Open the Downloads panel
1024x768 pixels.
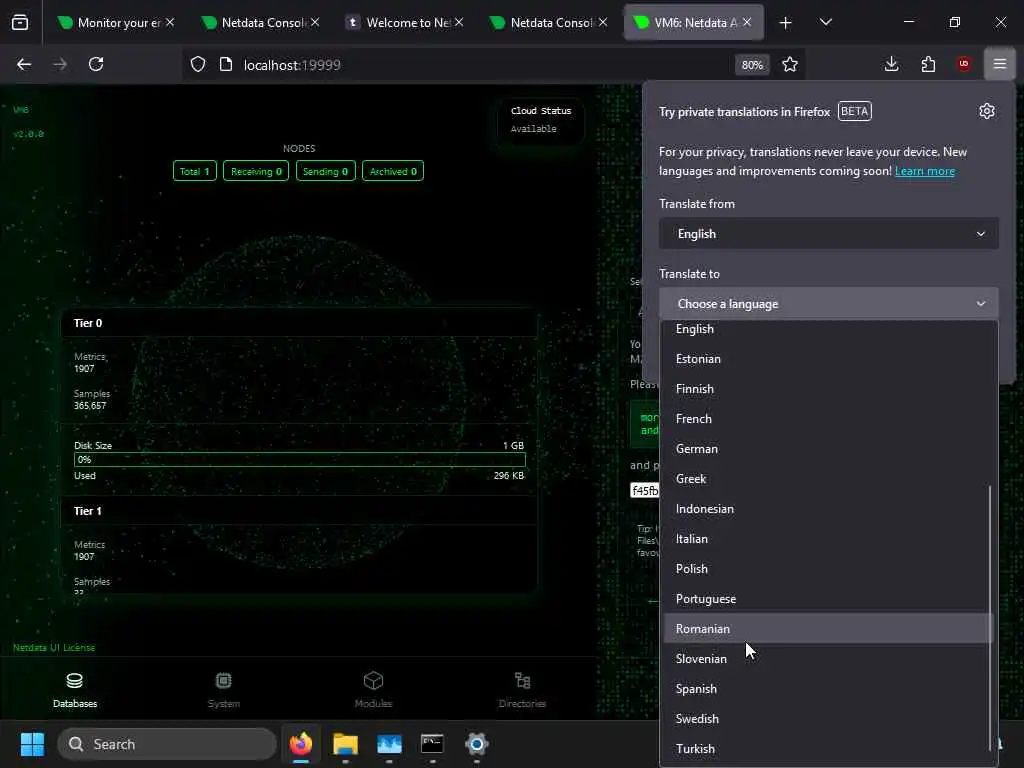pos(891,64)
